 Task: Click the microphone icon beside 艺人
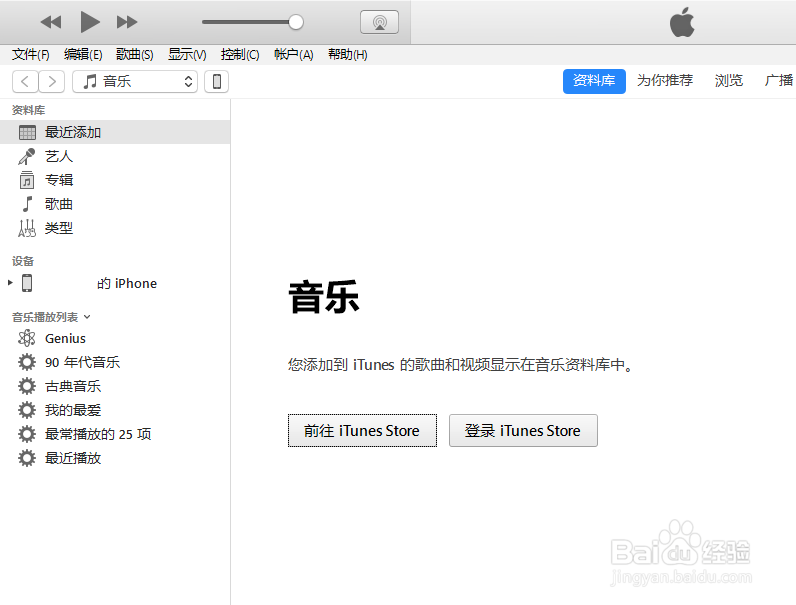click(27, 156)
